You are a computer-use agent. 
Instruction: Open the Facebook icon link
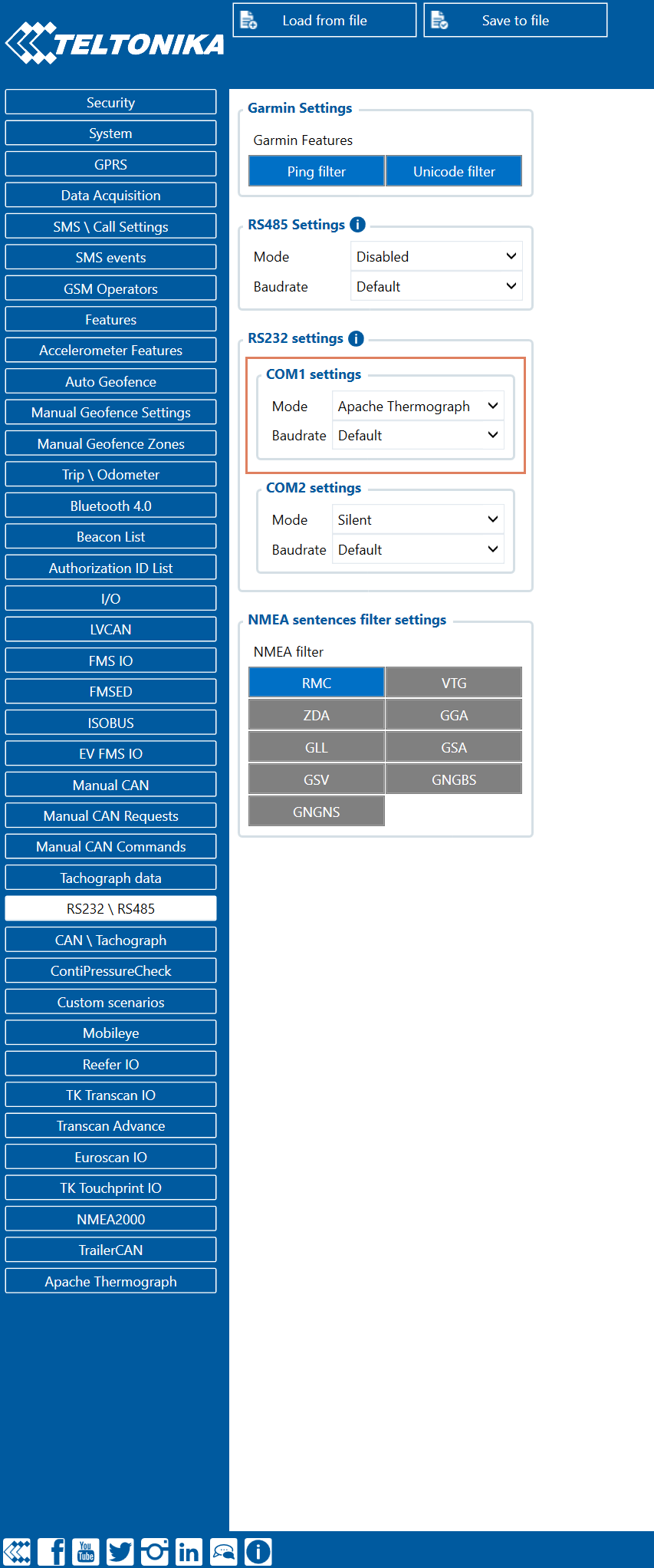point(51,1551)
